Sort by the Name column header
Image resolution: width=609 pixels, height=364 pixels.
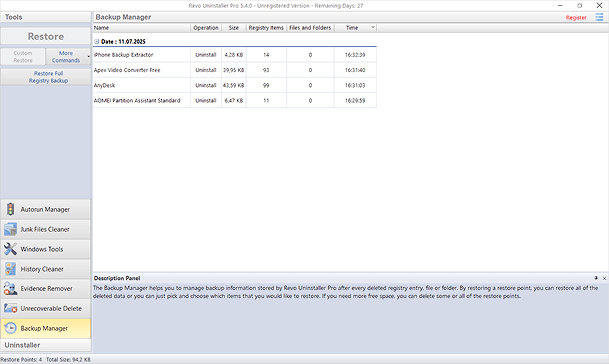click(141, 28)
